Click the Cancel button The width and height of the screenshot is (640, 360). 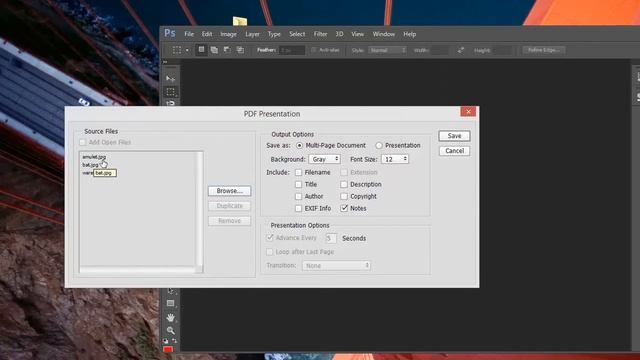coord(454,151)
